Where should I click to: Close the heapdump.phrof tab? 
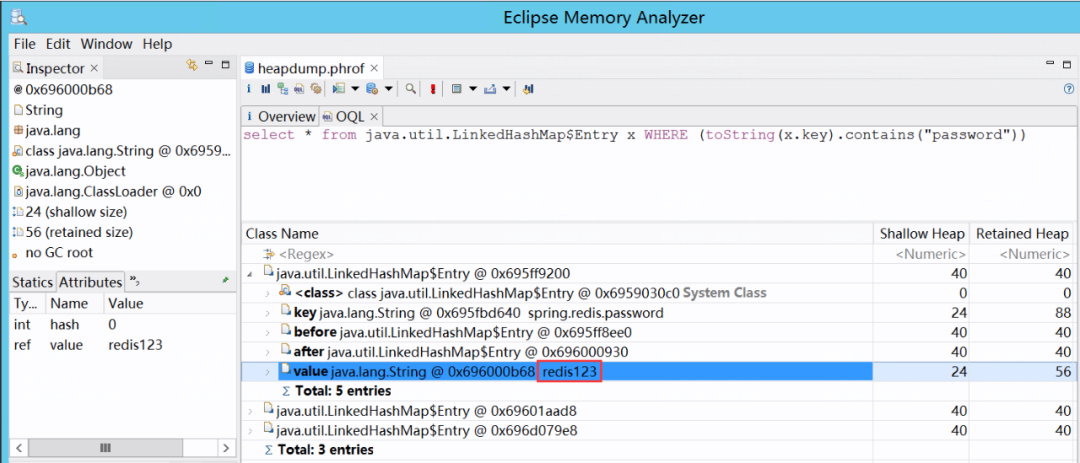(x=374, y=68)
